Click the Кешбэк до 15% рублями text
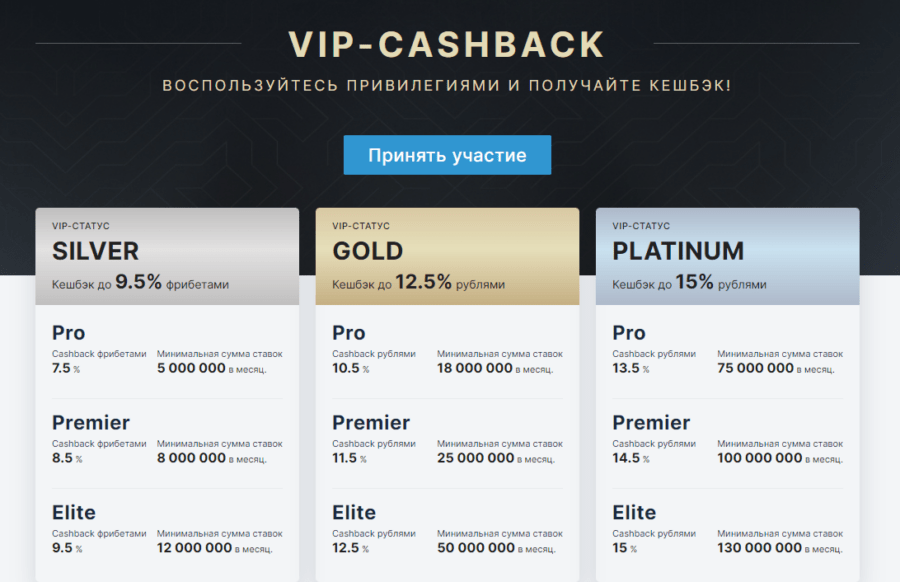The image size is (900, 582). pyautogui.click(x=689, y=283)
